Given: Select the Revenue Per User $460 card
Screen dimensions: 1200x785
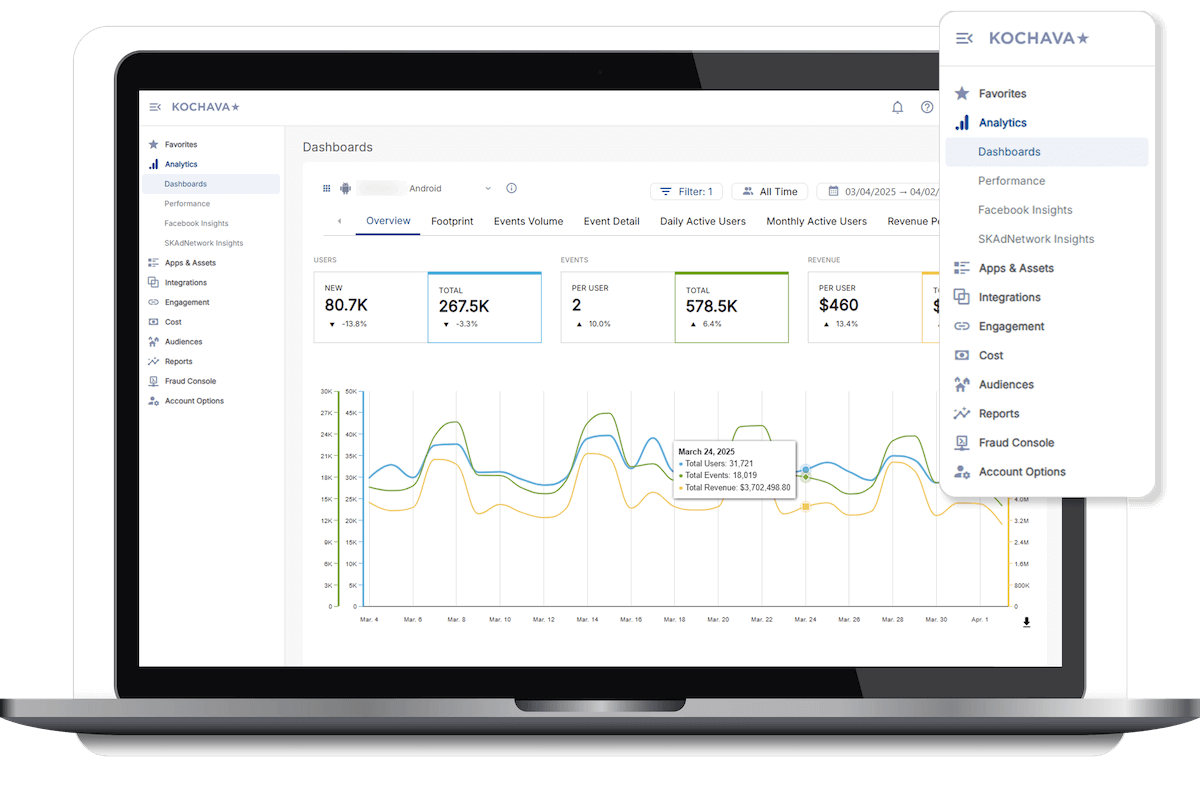Looking at the screenshot, I should [x=864, y=307].
